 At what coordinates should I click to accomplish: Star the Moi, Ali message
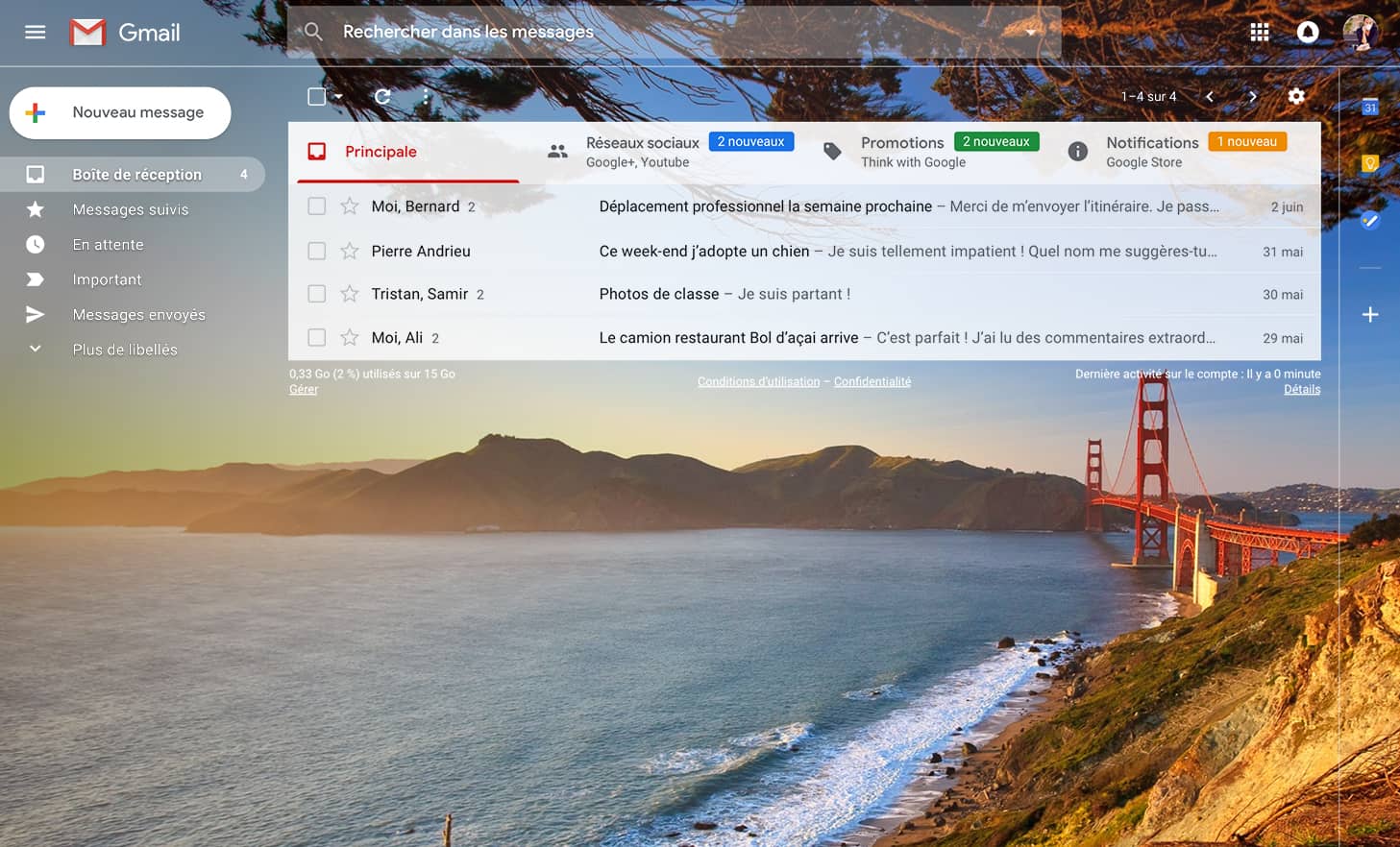pyautogui.click(x=350, y=337)
